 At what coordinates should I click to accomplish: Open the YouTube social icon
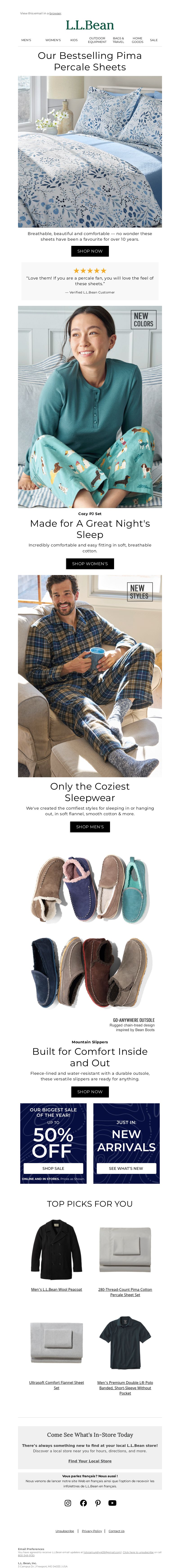112,1503
